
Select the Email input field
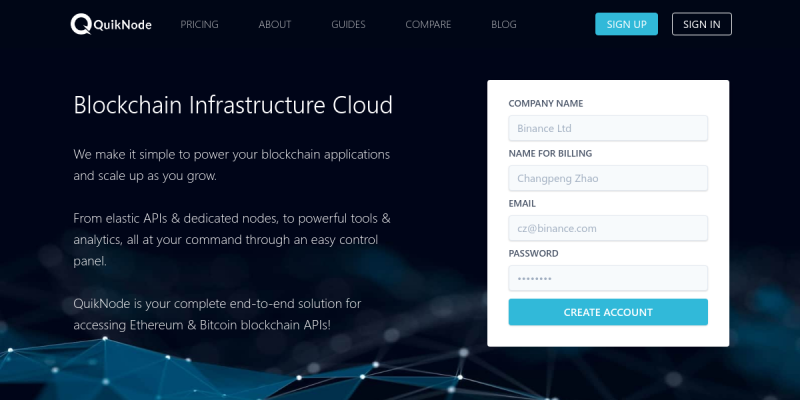tap(608, 228)
